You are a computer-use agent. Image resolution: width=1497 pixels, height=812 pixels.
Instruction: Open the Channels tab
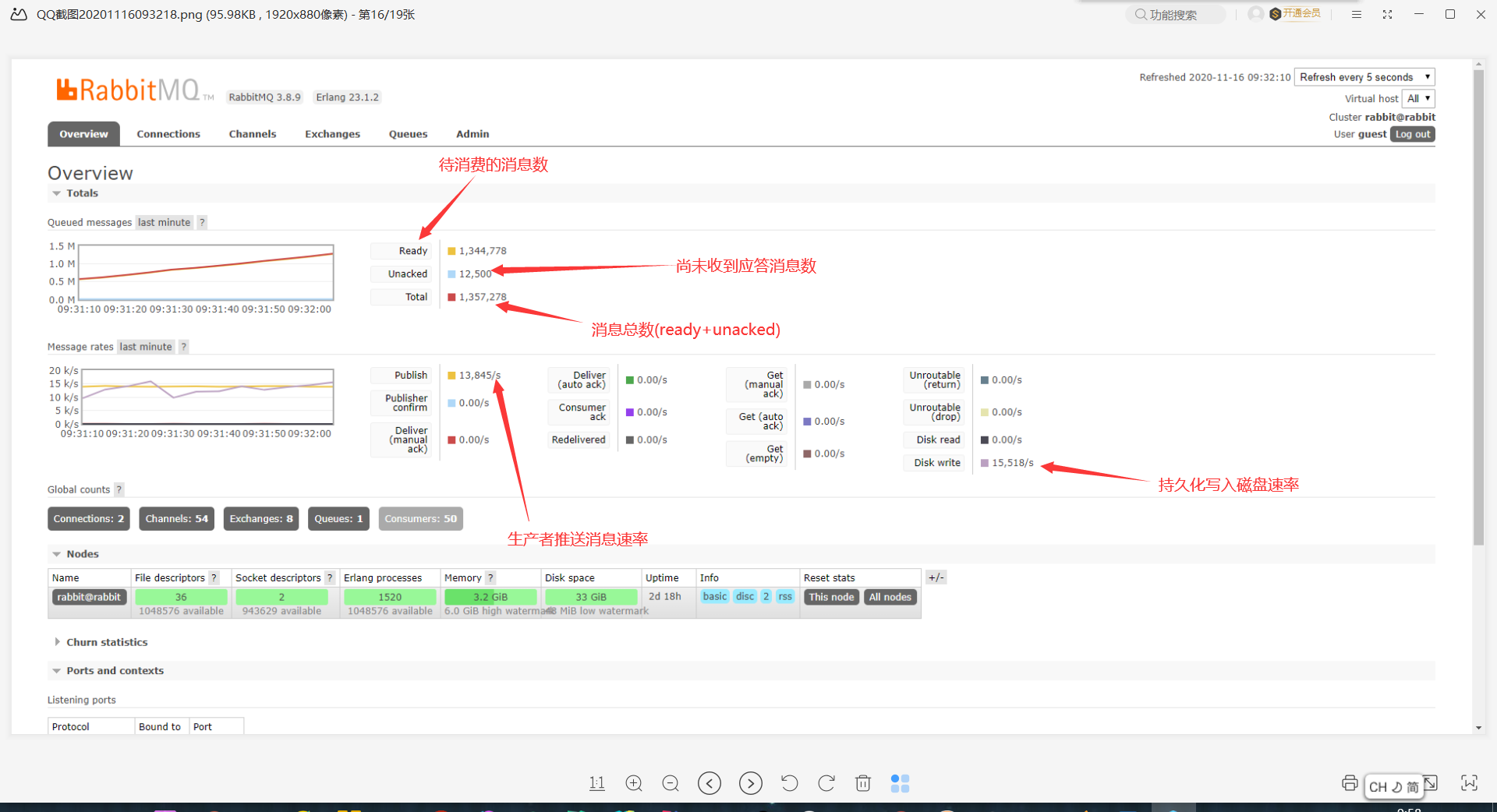[x=253, y=134]
